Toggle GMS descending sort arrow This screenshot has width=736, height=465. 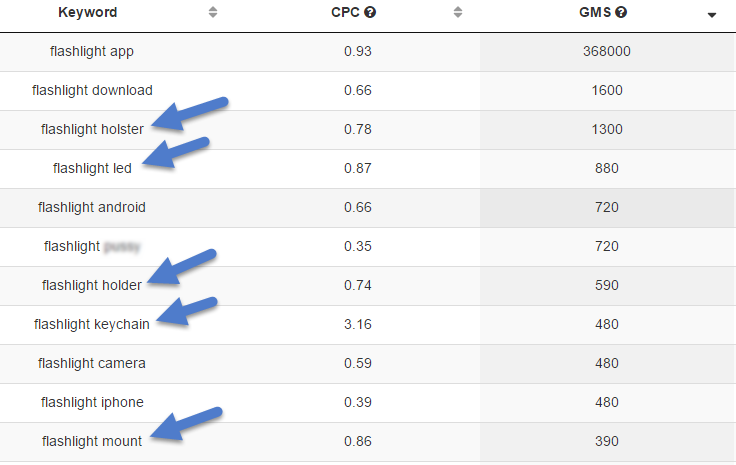(x=712, y=15)
